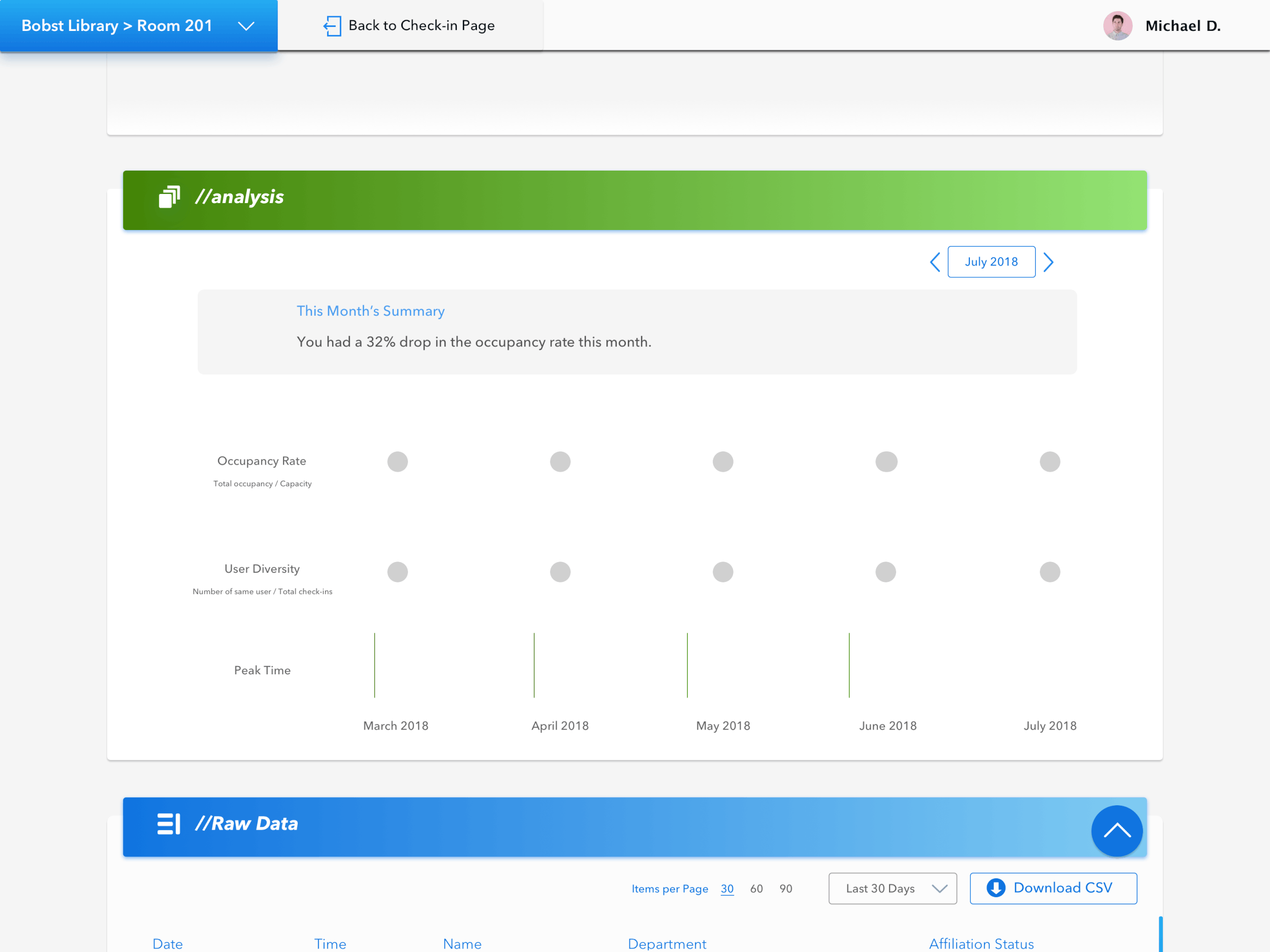
Task: Click the Occupancy Rate dot for March 2018
Action: [x=397, y=462]
